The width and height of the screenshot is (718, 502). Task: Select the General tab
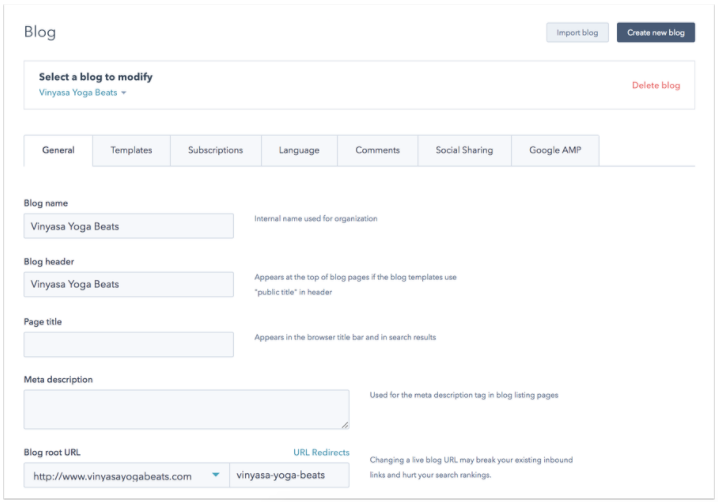click(58, 150)
